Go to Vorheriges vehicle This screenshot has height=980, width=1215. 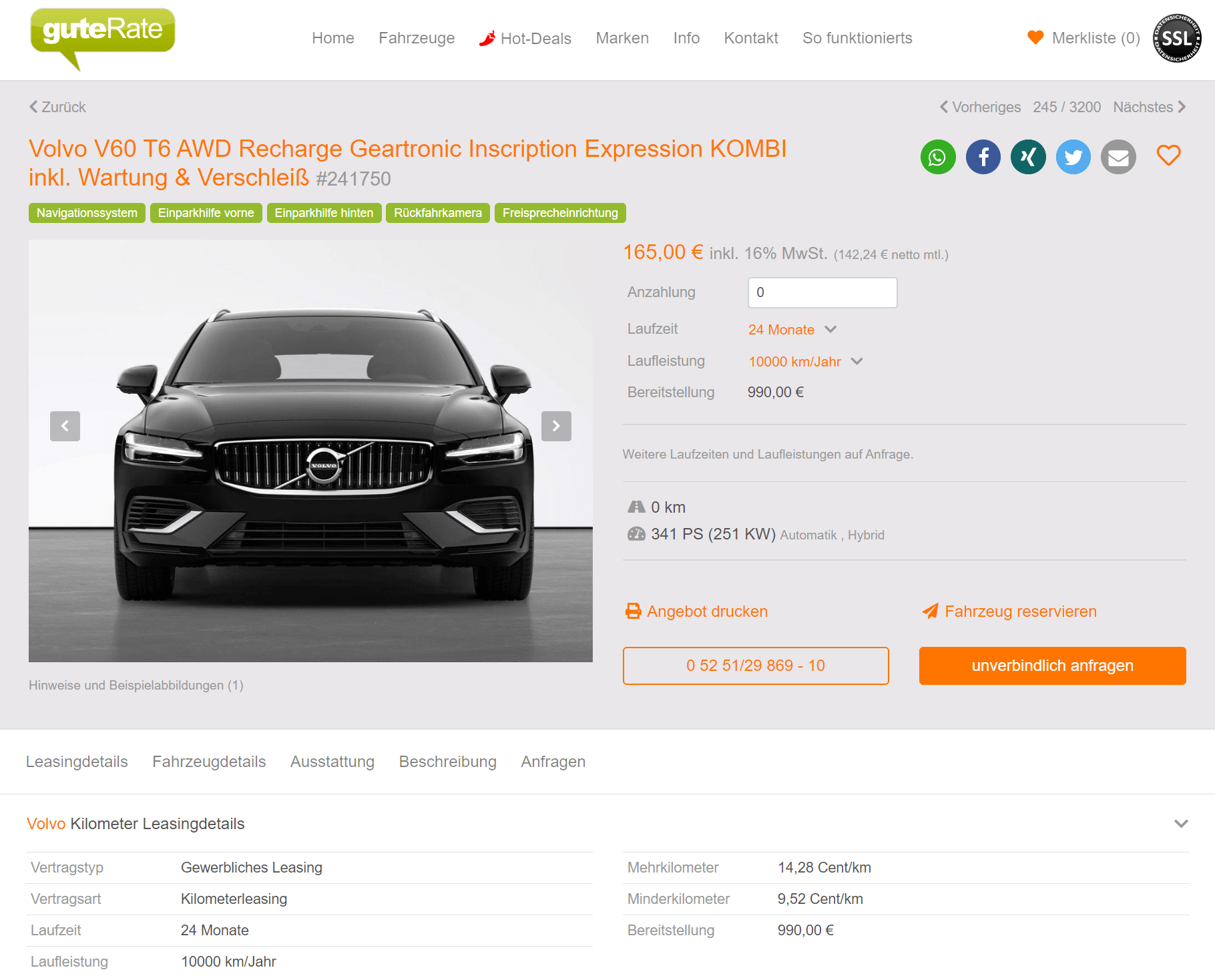980,107
